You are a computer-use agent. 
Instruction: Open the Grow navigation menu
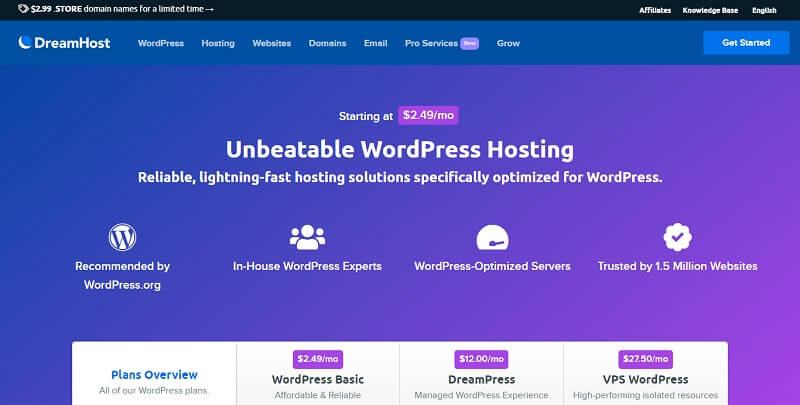pos(508,43)
